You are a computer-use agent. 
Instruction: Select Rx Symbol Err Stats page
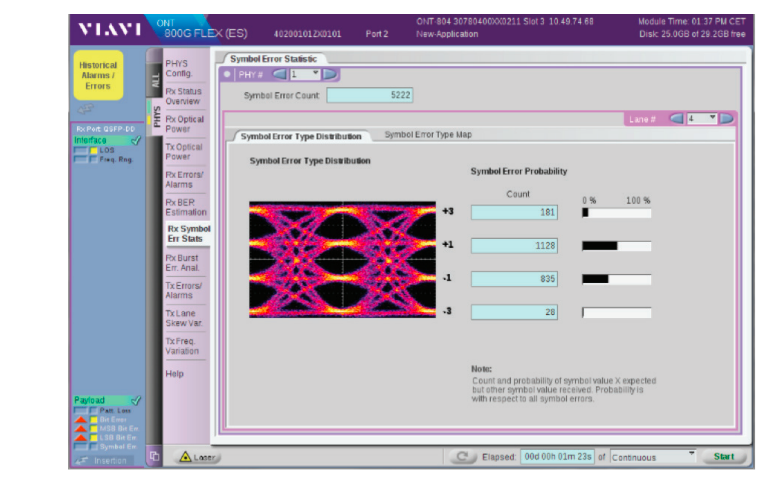tap(188, 234)
